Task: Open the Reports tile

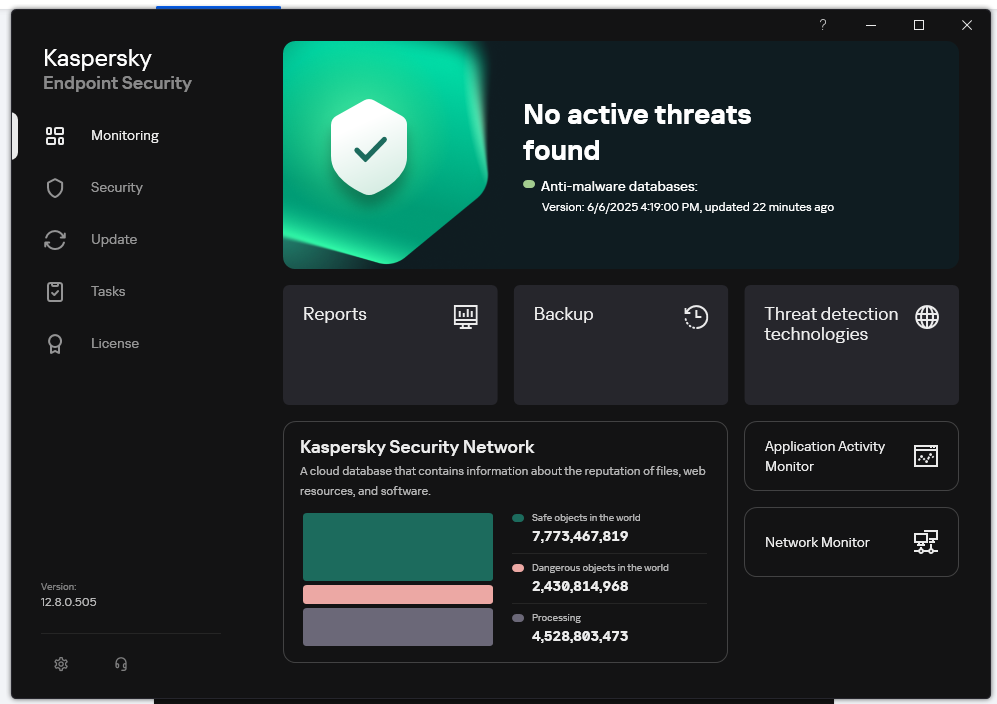Action: click(x=390, y=345)
